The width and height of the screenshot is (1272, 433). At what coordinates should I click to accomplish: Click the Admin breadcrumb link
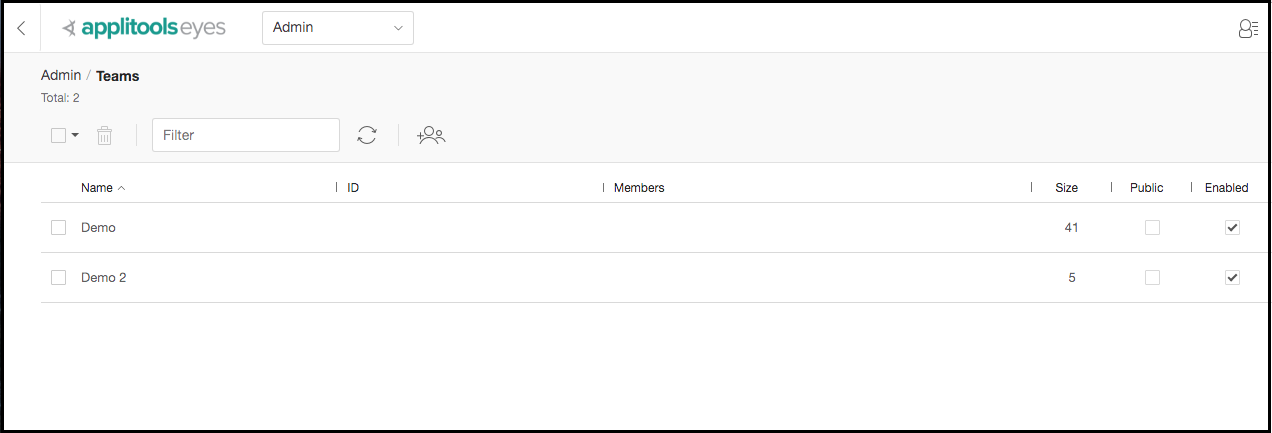[x=61, y=76]
